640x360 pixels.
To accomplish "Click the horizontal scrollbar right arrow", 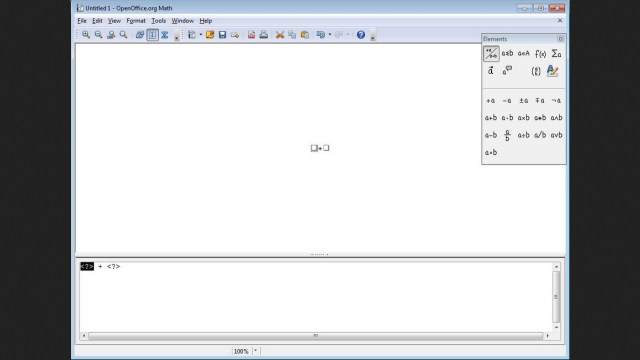I will 547,336.
